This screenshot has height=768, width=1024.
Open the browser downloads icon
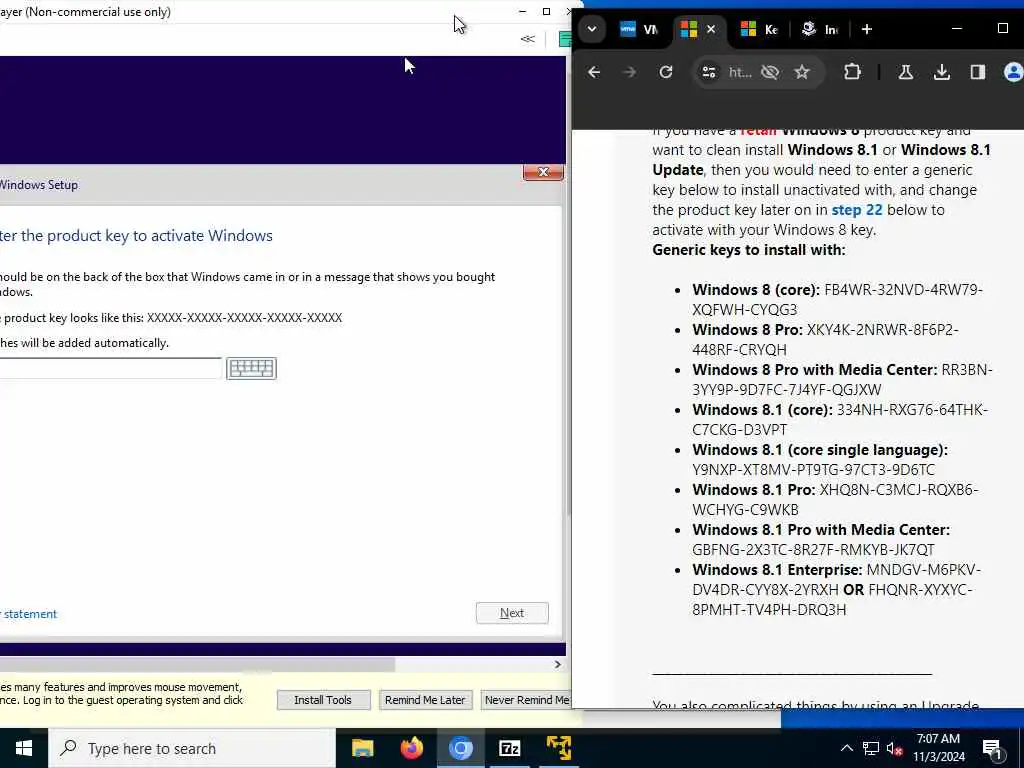point(942,72)
